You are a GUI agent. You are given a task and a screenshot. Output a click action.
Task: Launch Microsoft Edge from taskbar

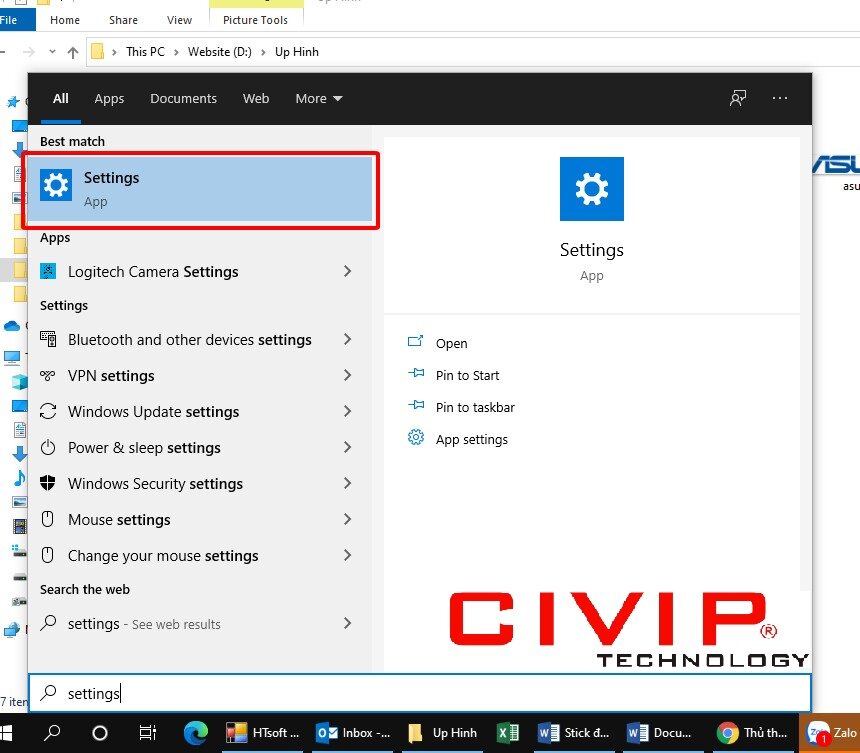click(x=195, y=733)
